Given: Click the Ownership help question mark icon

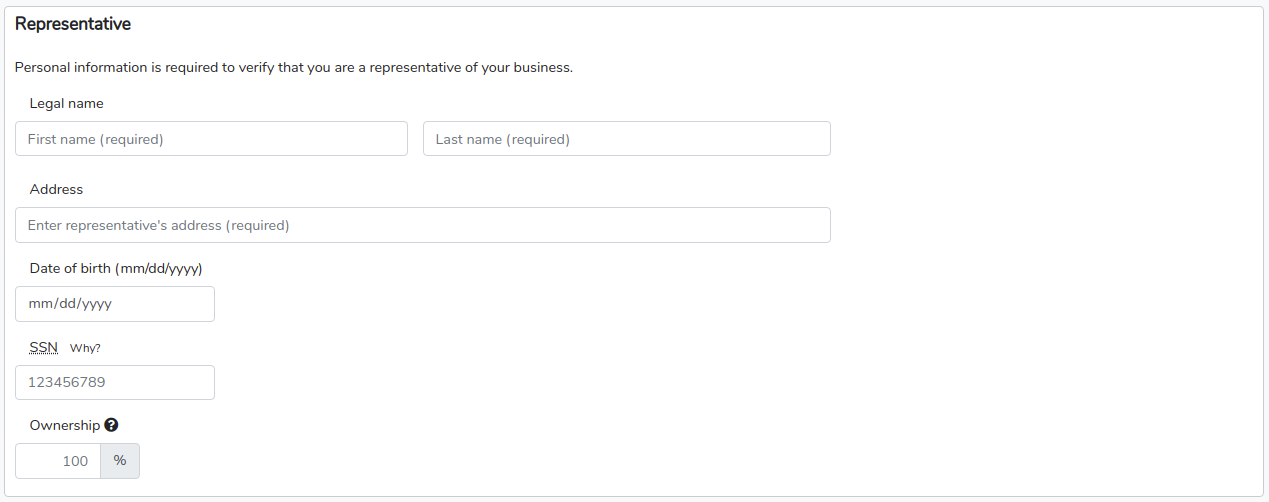Looking at the screenshot, I should (111, 425).
